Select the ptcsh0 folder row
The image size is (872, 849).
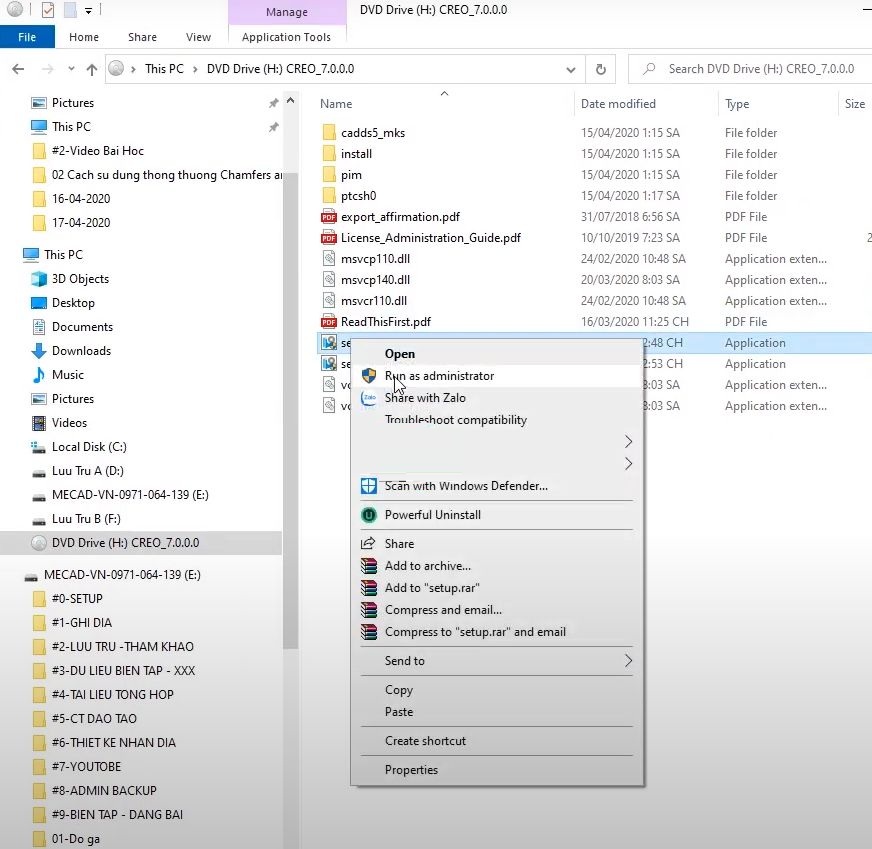[x=358, y=196]
